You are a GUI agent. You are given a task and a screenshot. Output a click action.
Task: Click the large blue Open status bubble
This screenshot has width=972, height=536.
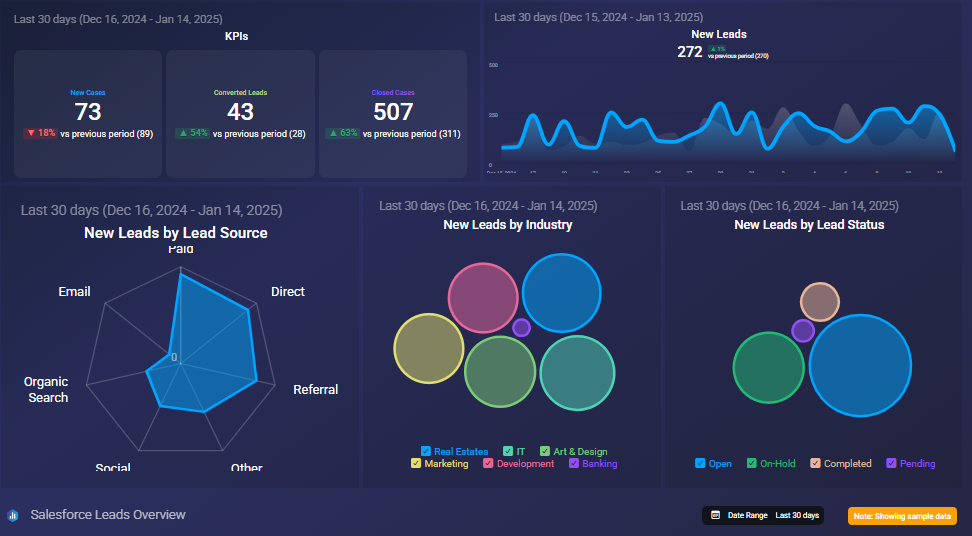(860, 364)
